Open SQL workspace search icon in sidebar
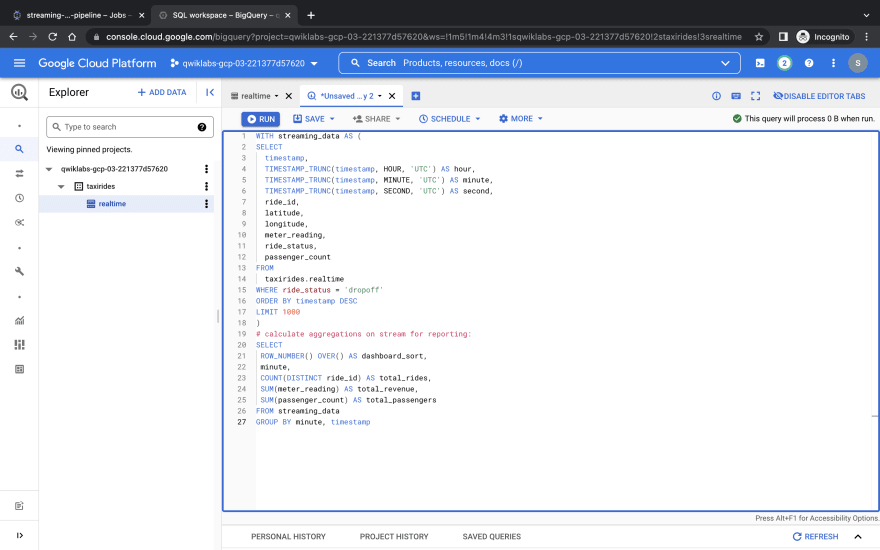 tap(20, 149)
